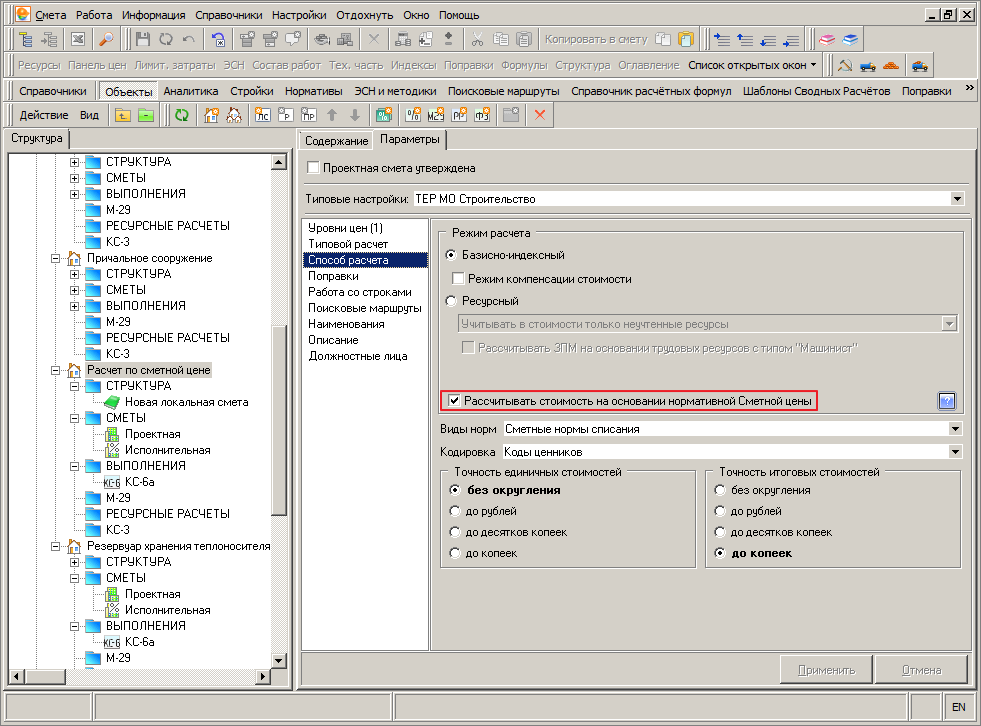Image resolution: width=981 pixels, height=726 pixels.
Task: Click the ФЗ toolbar icon
Action: (x=482, y=115)
